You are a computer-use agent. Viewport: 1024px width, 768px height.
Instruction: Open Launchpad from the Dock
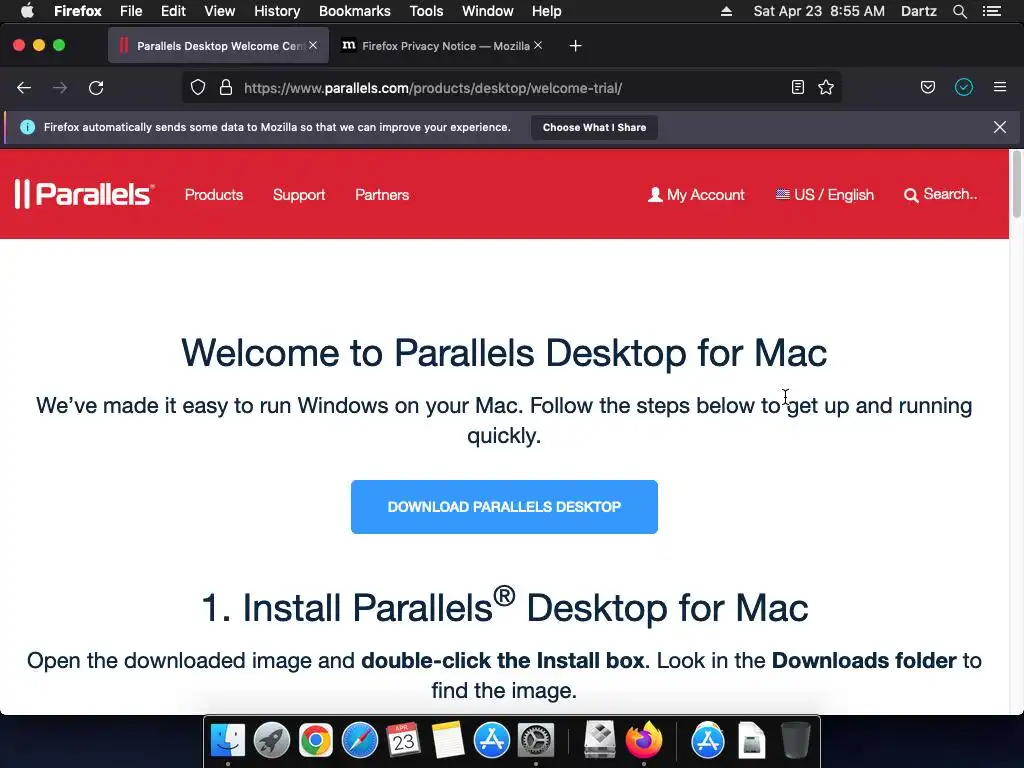(x=272, y=741)
